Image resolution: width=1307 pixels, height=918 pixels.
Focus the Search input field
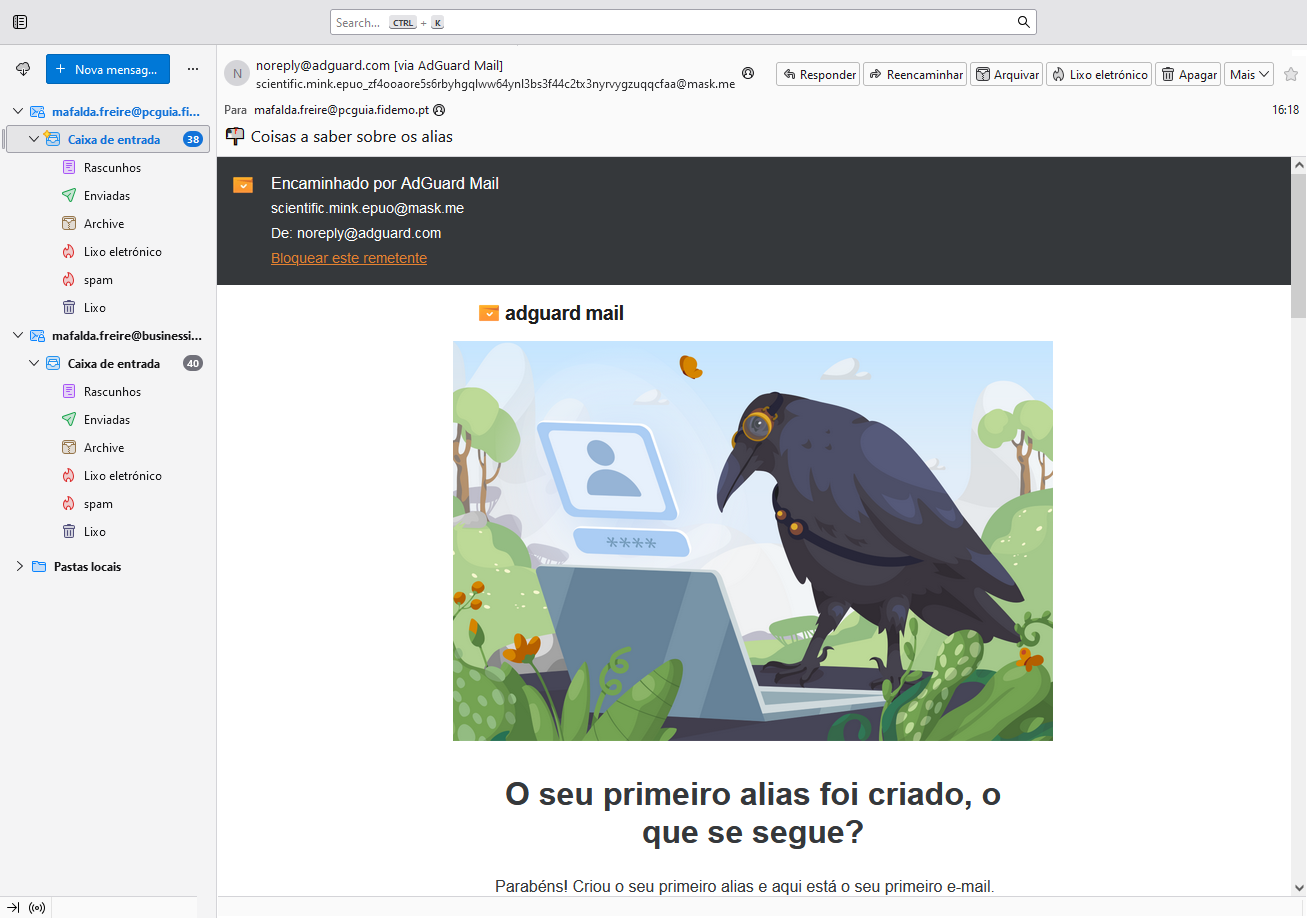(x=683, y=22)
